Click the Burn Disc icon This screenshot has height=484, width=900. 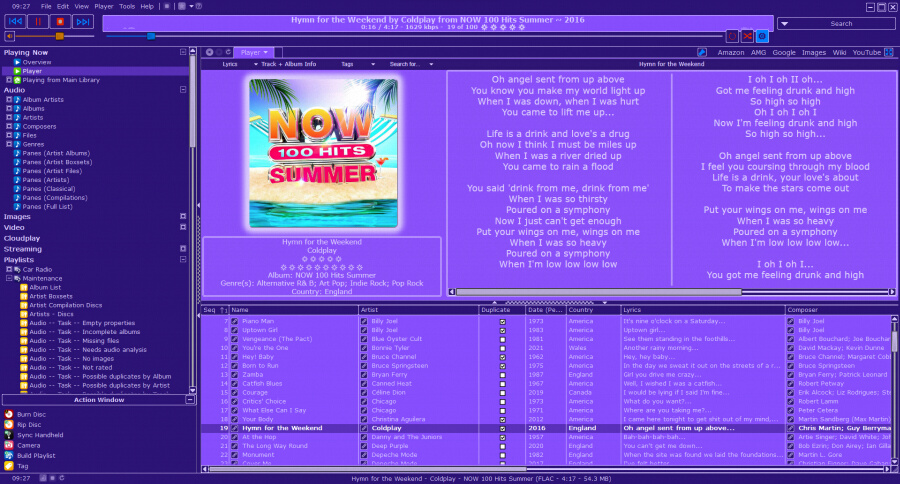tap(9, 414)
